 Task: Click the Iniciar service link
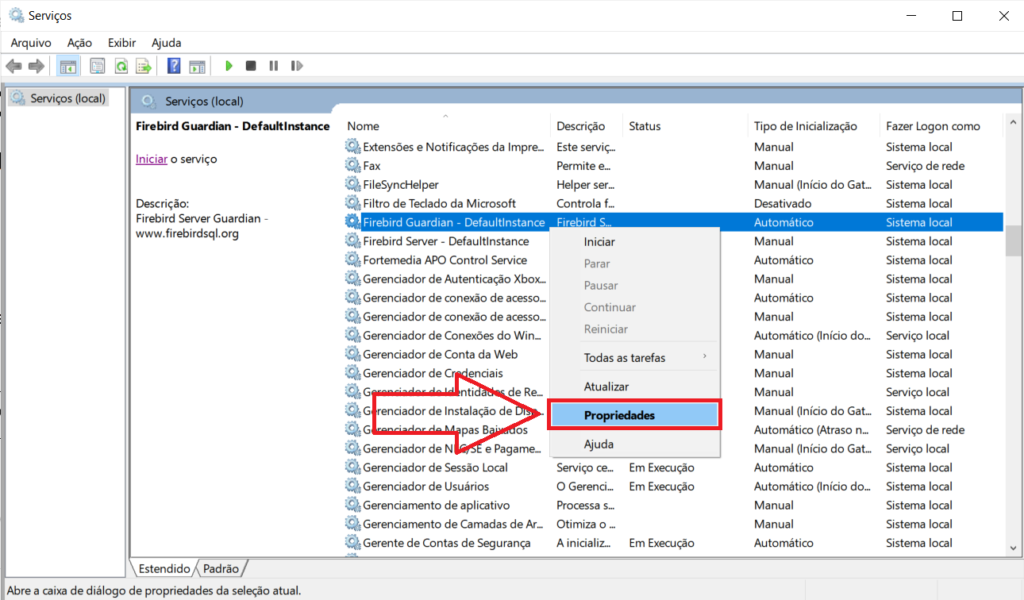pyautogui.click(x=151, y=159)
